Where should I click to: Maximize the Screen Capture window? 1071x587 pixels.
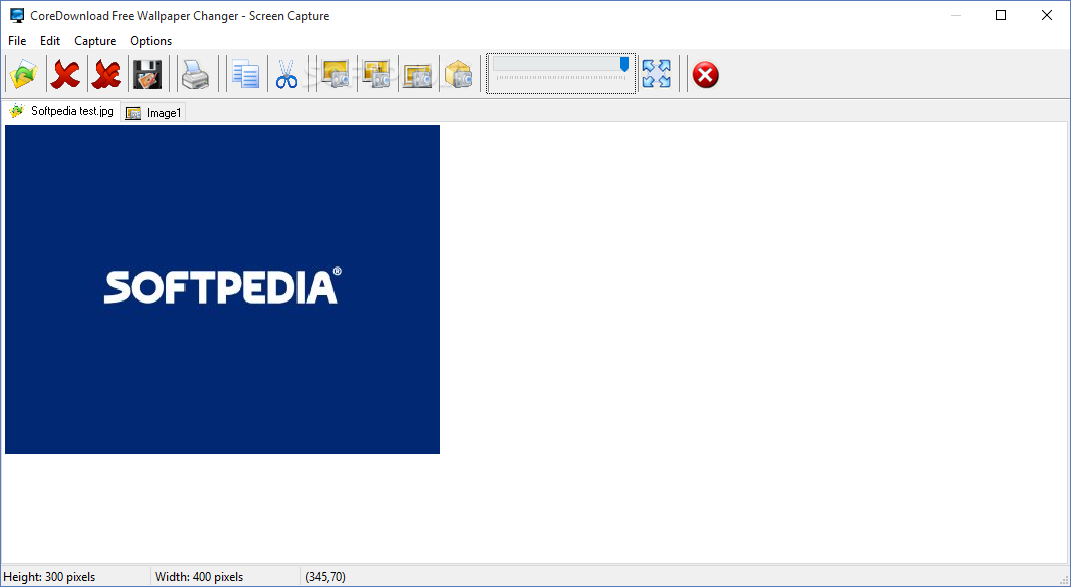(1001, 15)
